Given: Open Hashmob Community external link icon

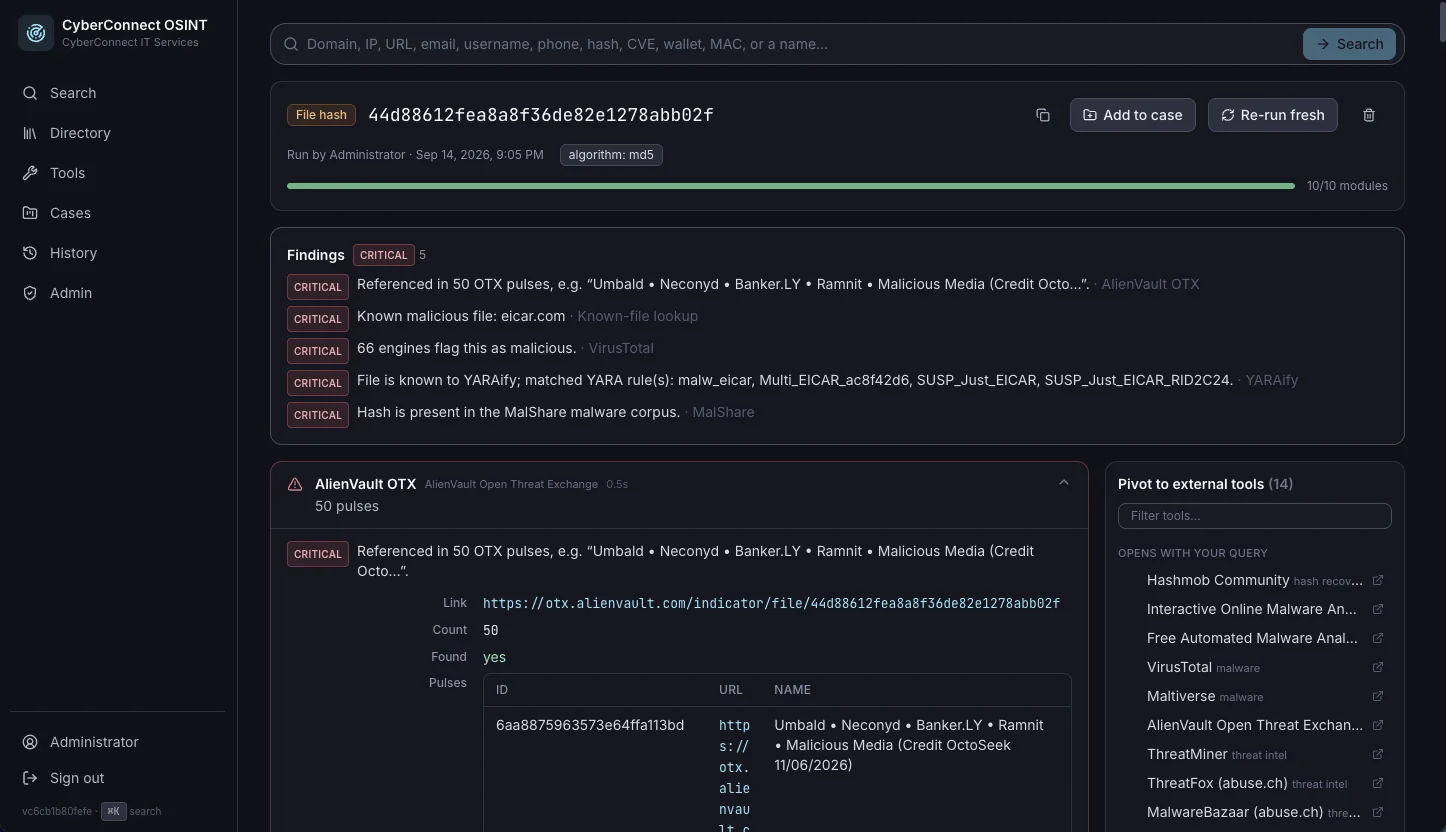Looking at the screenshot, I should [1378, 580].
